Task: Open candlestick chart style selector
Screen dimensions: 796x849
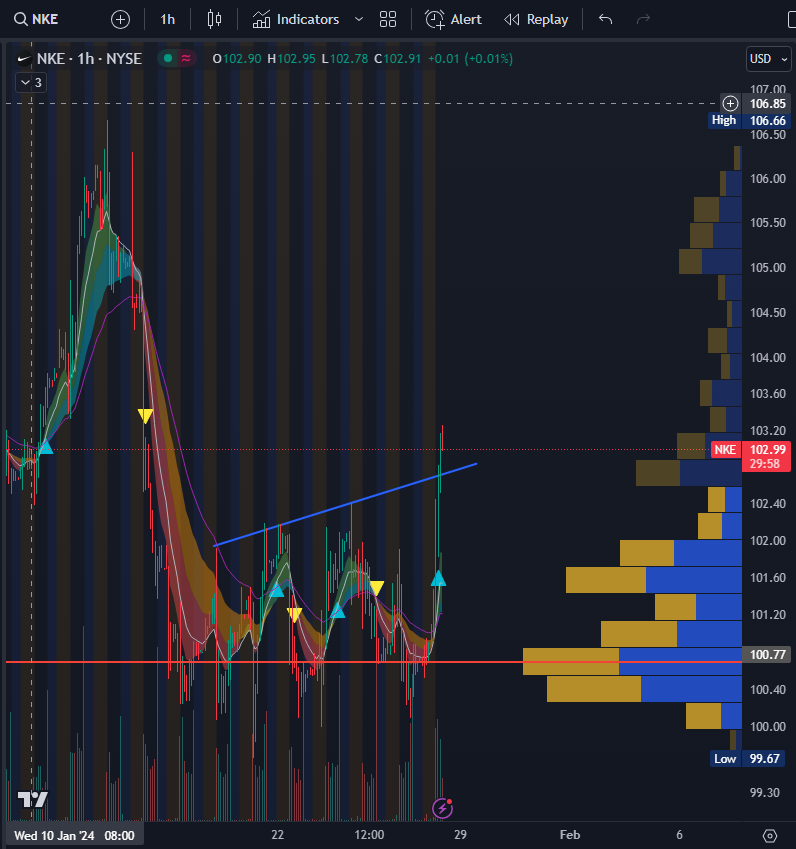Action: point(214,19)
